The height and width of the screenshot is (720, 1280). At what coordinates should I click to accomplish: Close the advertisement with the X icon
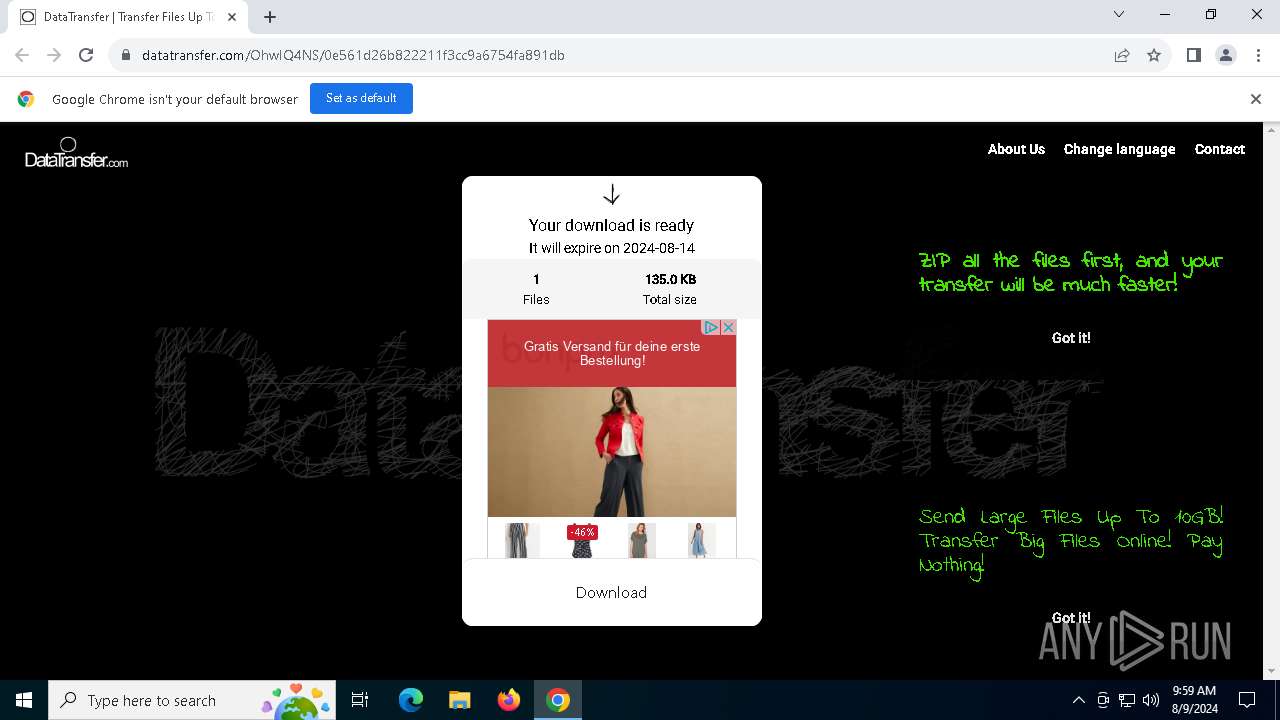(728, 327)
